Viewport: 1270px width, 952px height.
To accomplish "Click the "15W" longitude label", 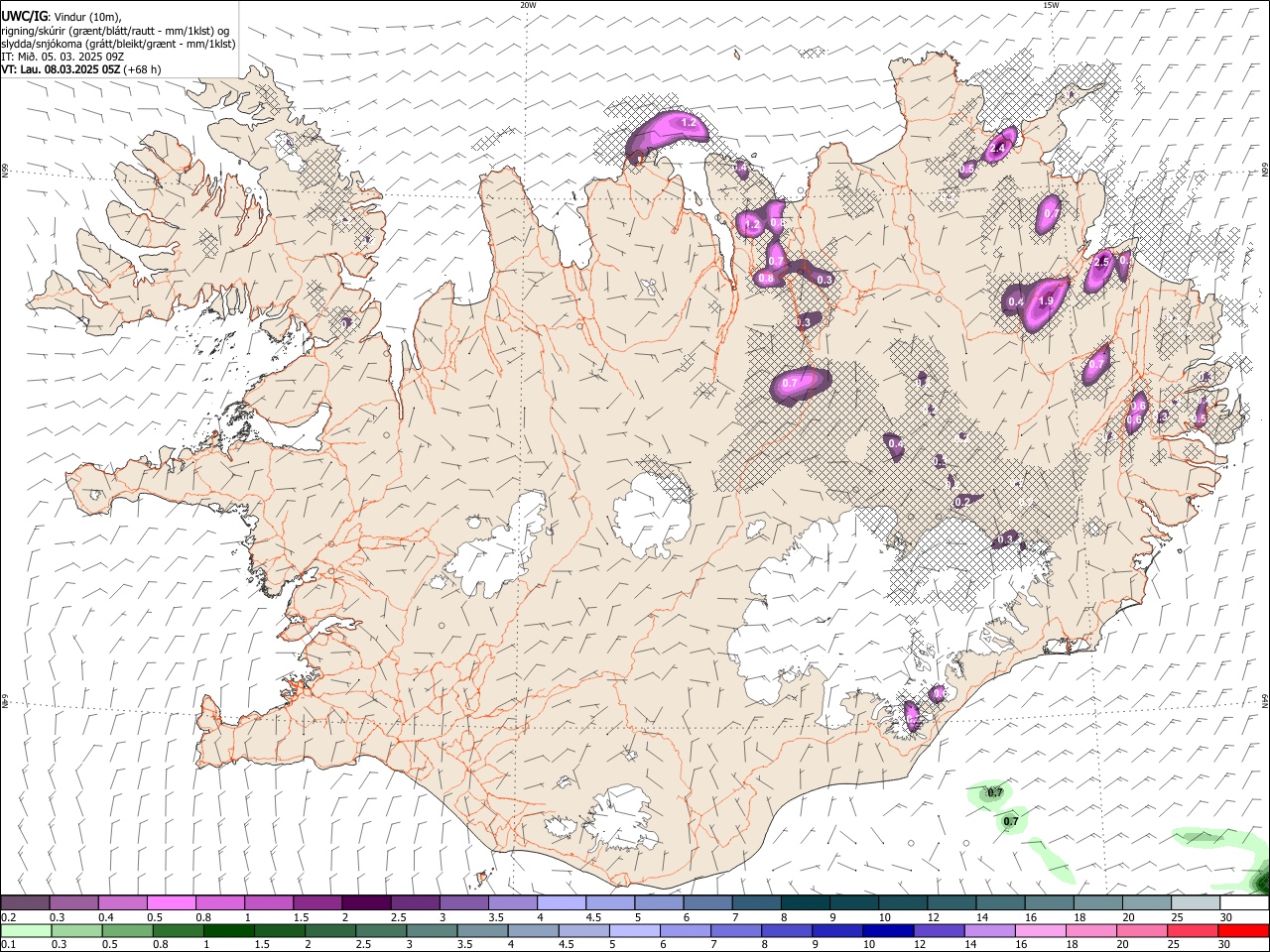I will point(1051,5).
